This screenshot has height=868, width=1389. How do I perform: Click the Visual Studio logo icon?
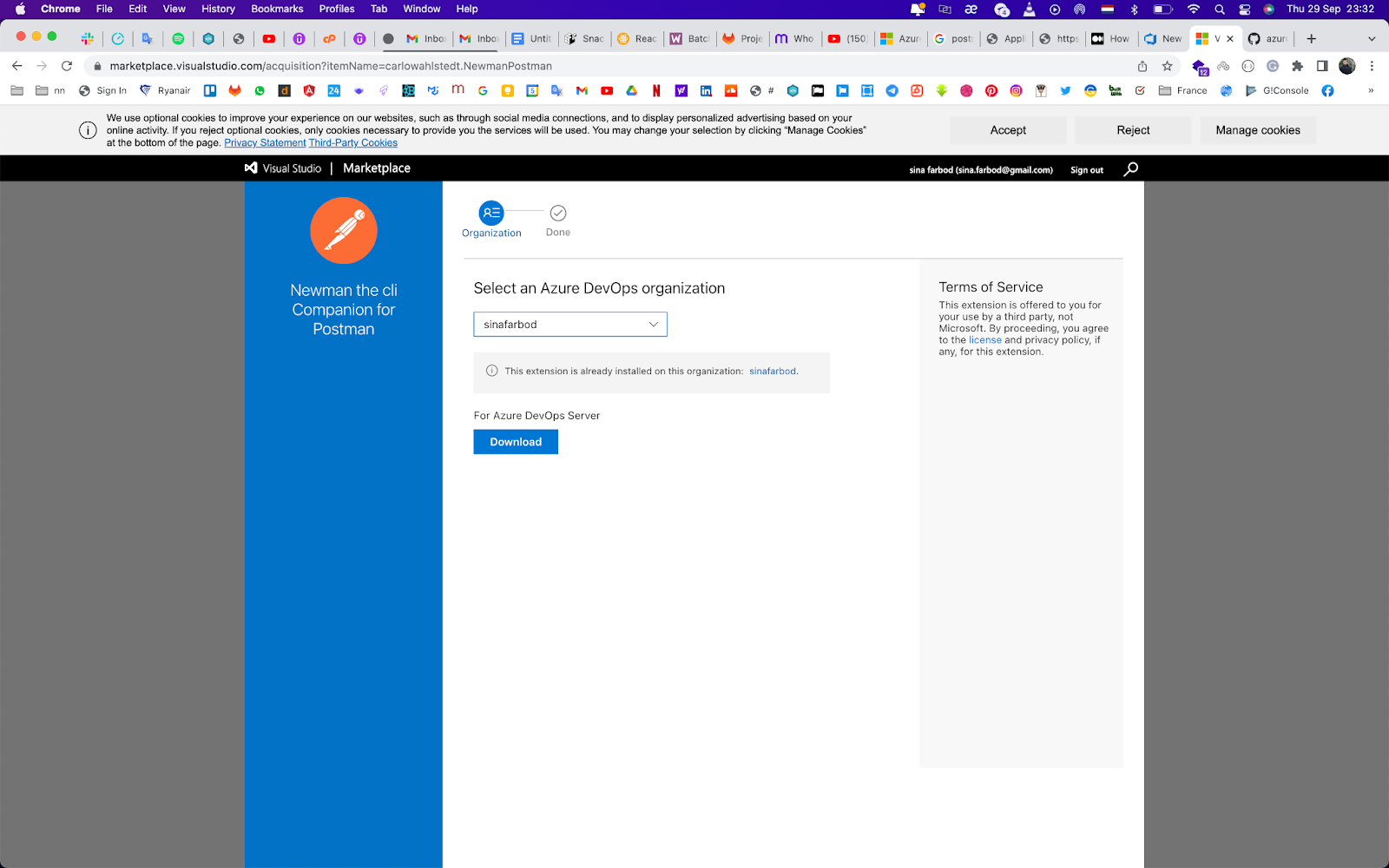[x=251, y=168]
